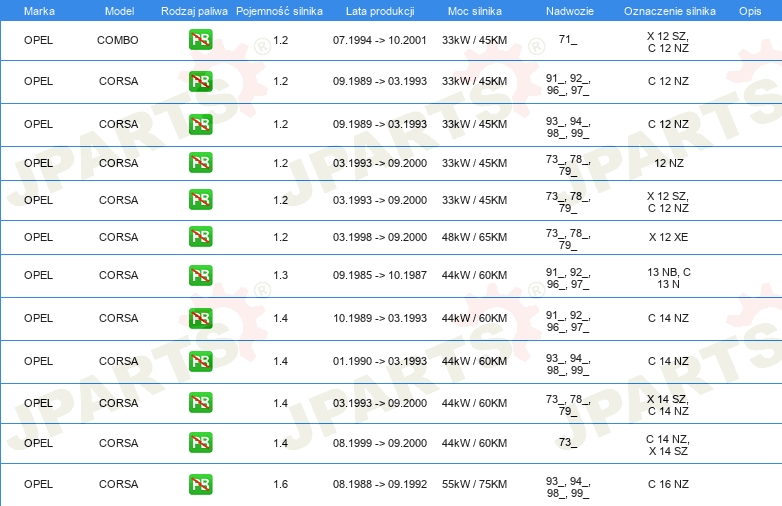Viewport: 782px width, 506px height.
Task: Click fuel icon for 1.2 CORSA with bodies 91_, 92_
Action: [x=200, y=81]
